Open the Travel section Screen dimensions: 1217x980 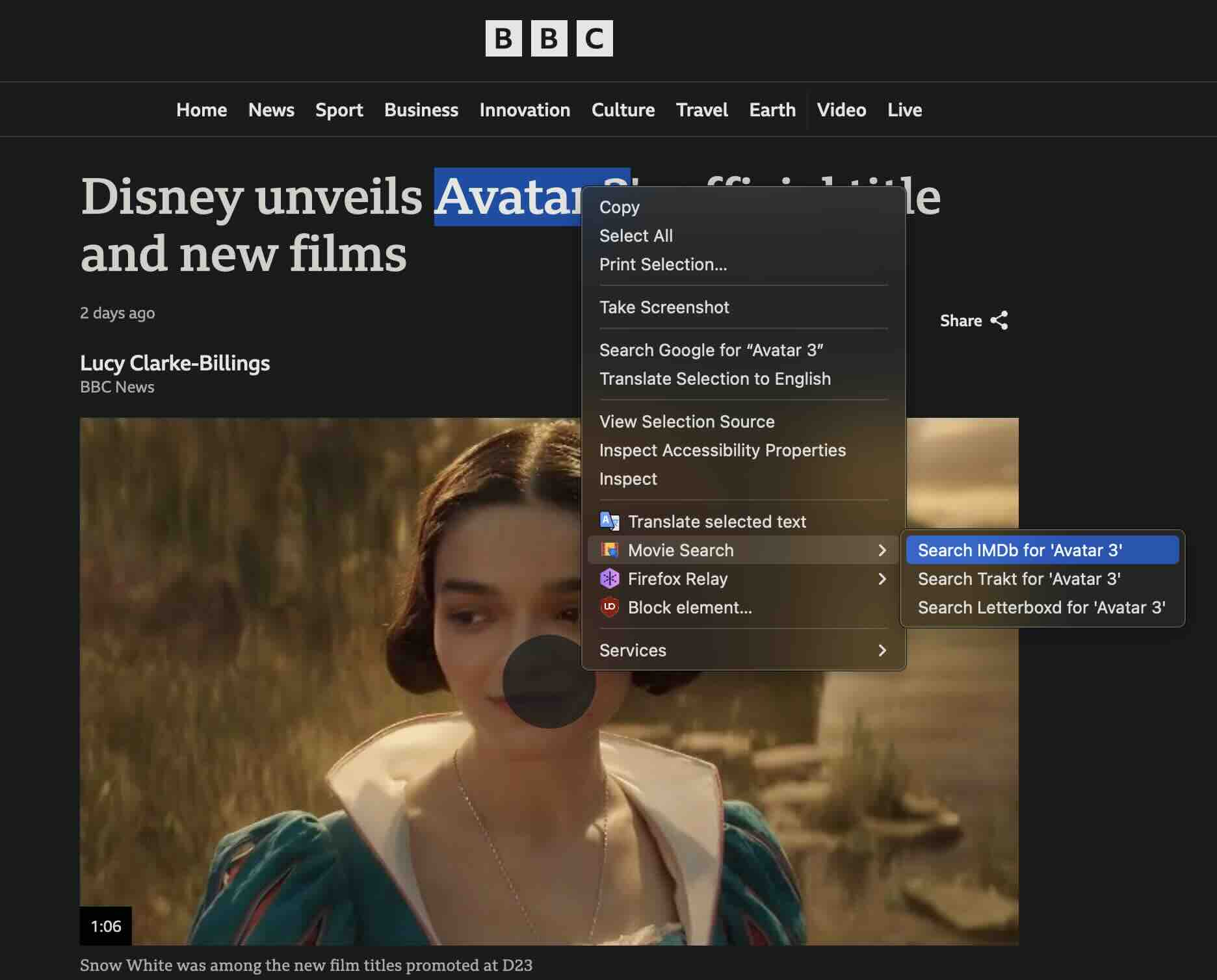(702, 110)
